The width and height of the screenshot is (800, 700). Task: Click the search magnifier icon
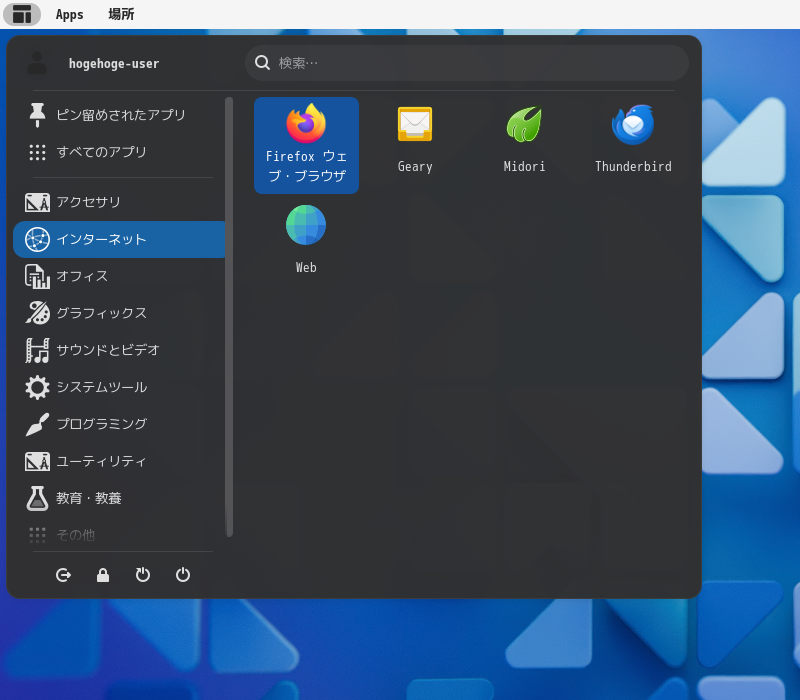(262, 63)
